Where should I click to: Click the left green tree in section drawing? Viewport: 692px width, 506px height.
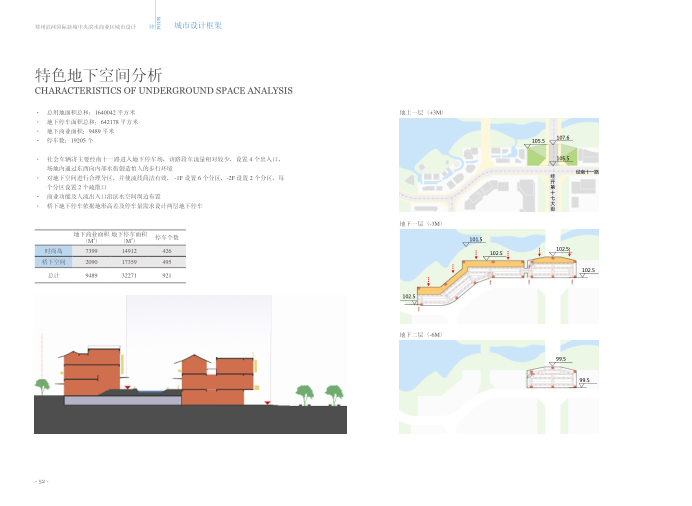pos(42,386)
